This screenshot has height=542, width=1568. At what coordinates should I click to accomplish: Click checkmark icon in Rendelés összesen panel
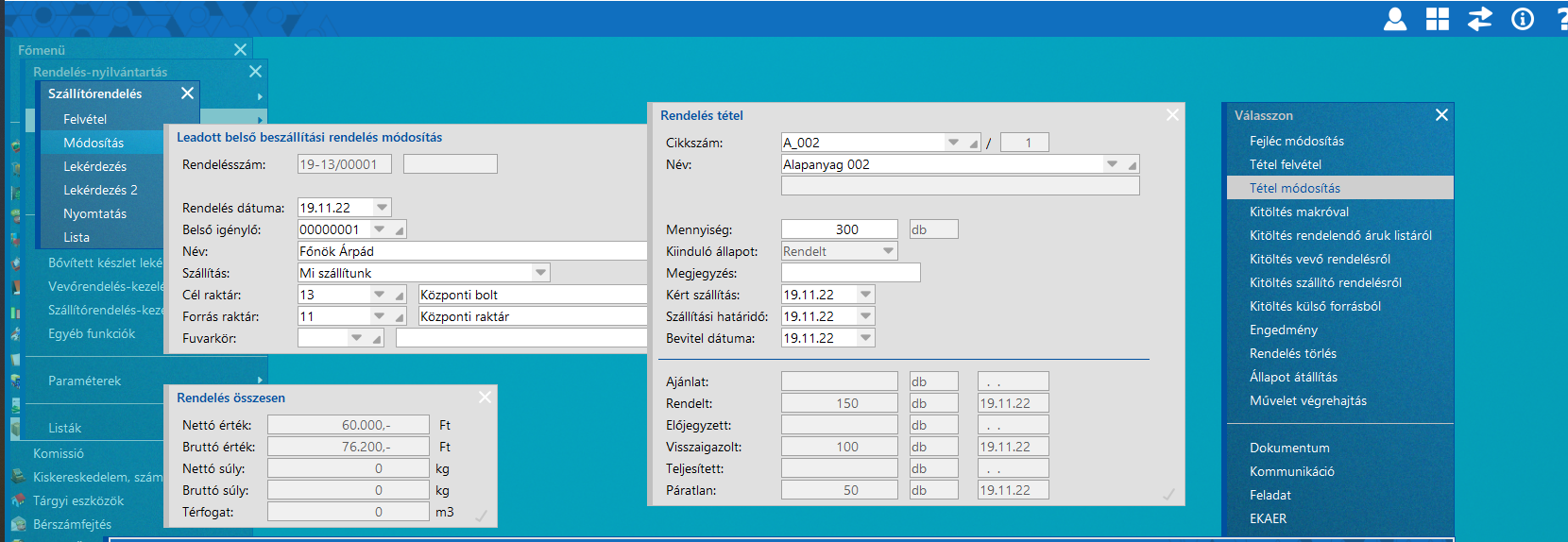coord(481,516)
